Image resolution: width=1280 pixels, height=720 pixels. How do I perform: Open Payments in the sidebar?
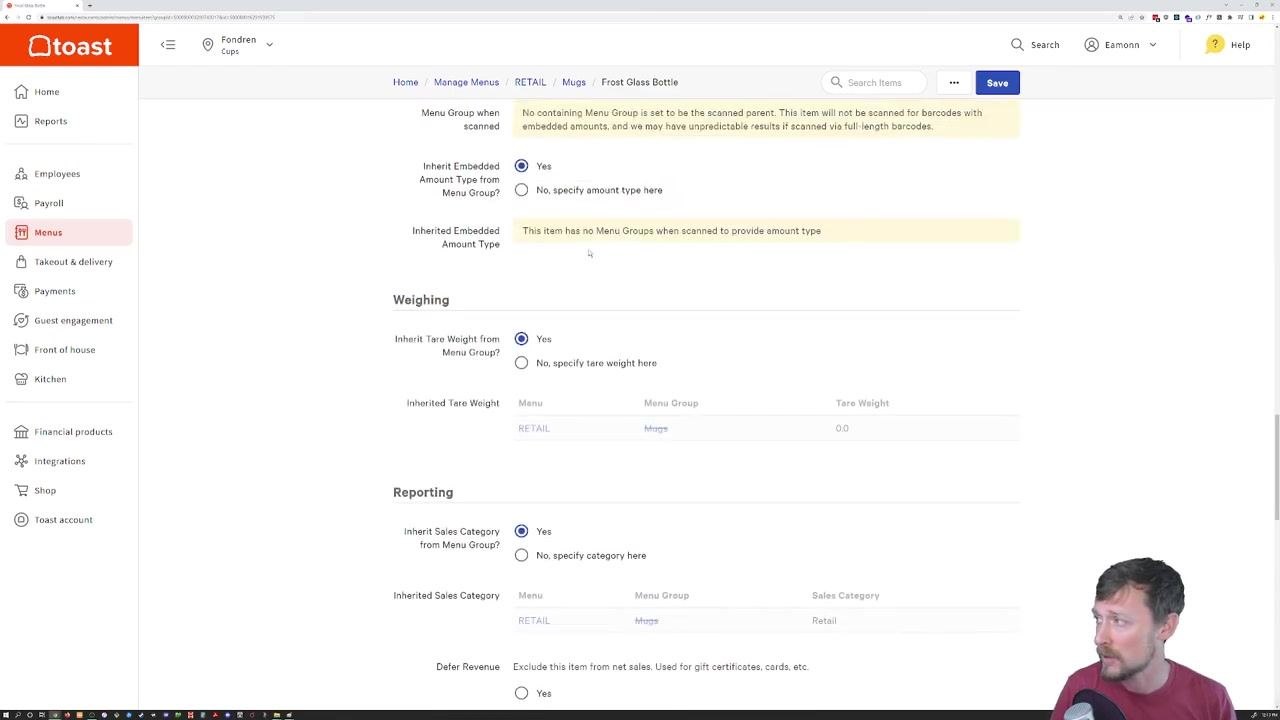pos(69,291)
